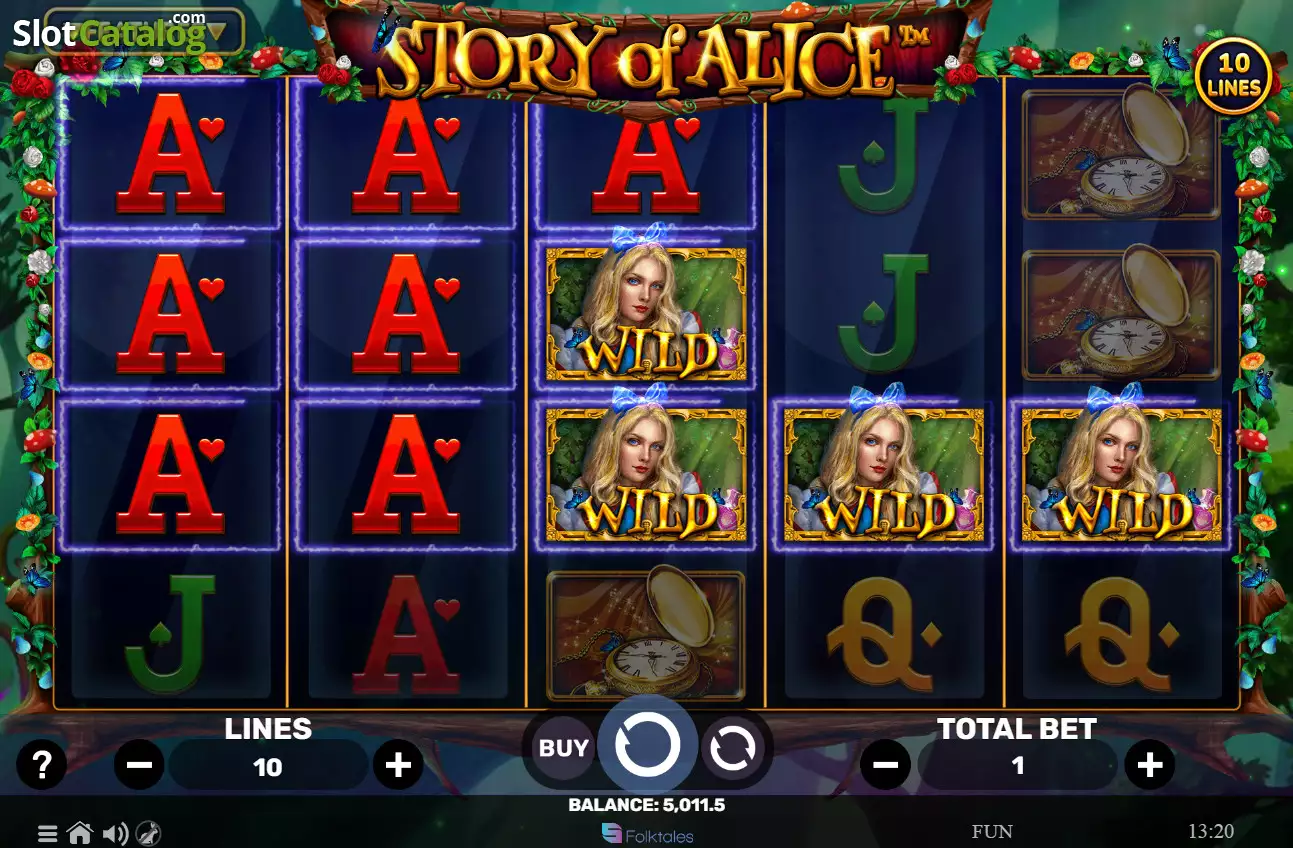
Task: Mute the game sound speaker icon
Action: [x=115, y=833]
